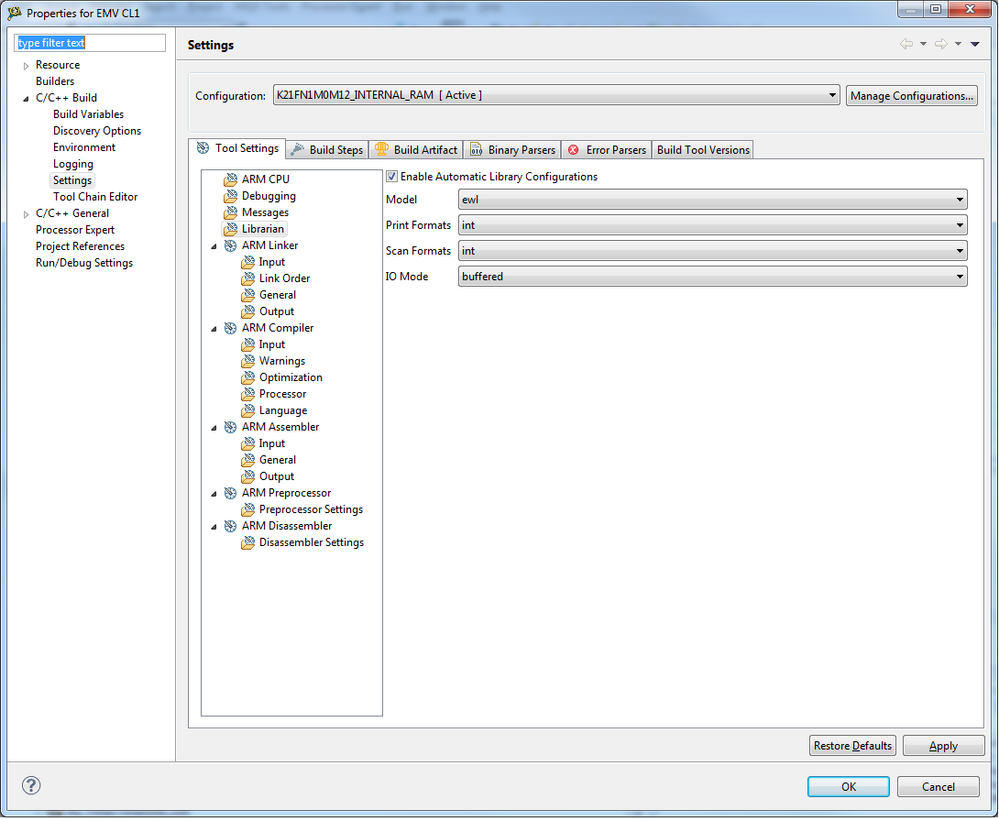Click the Link Order folder icon
999x819 pixels.
click(248, 279)
